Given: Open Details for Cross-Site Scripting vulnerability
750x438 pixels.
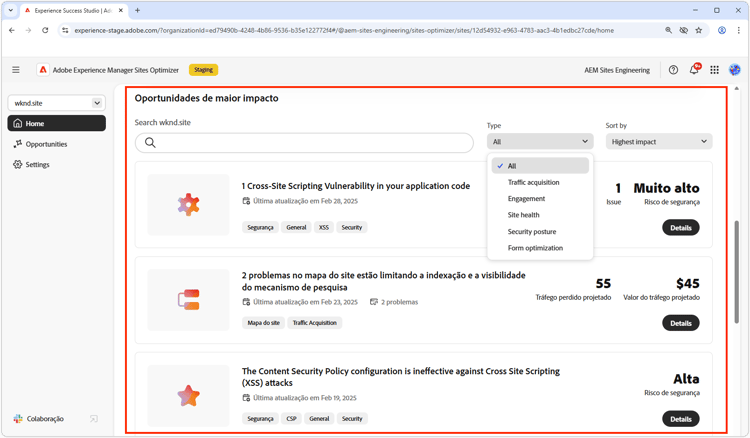Looking at the screenshot, I should point(681,228).
